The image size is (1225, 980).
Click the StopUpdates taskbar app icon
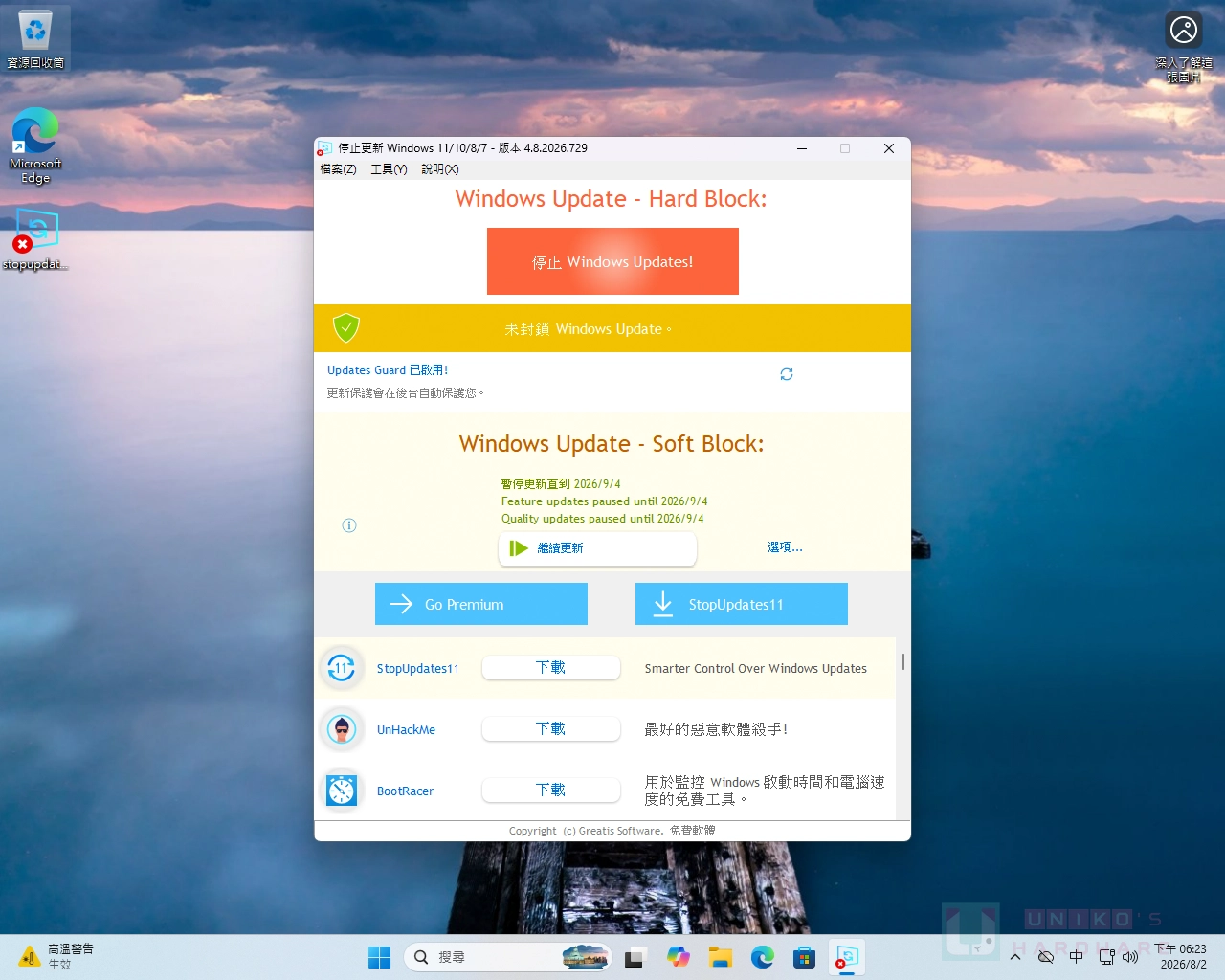[x=847, y=957]
